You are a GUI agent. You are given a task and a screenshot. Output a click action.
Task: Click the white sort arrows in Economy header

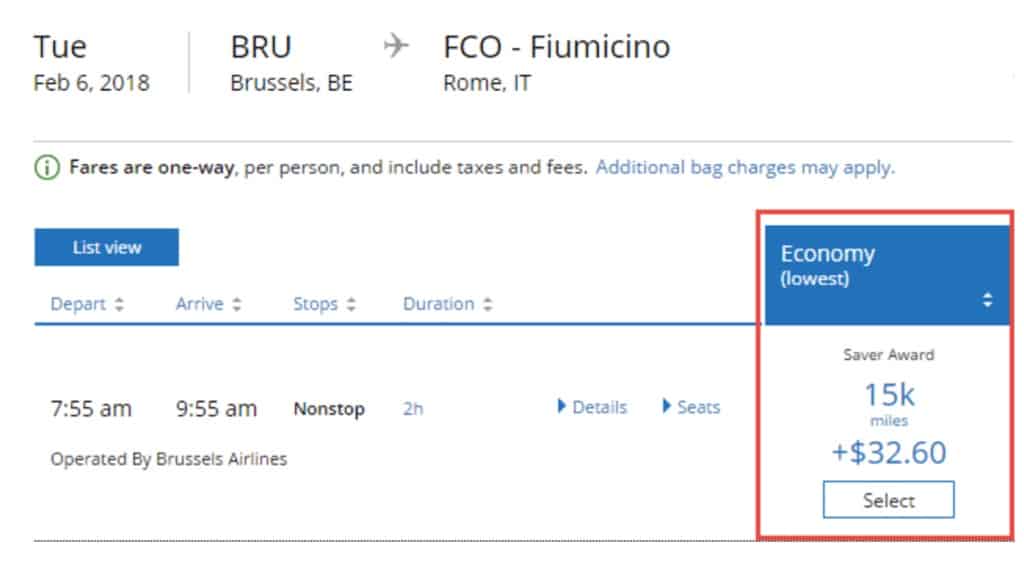click(x=987, y=300)
